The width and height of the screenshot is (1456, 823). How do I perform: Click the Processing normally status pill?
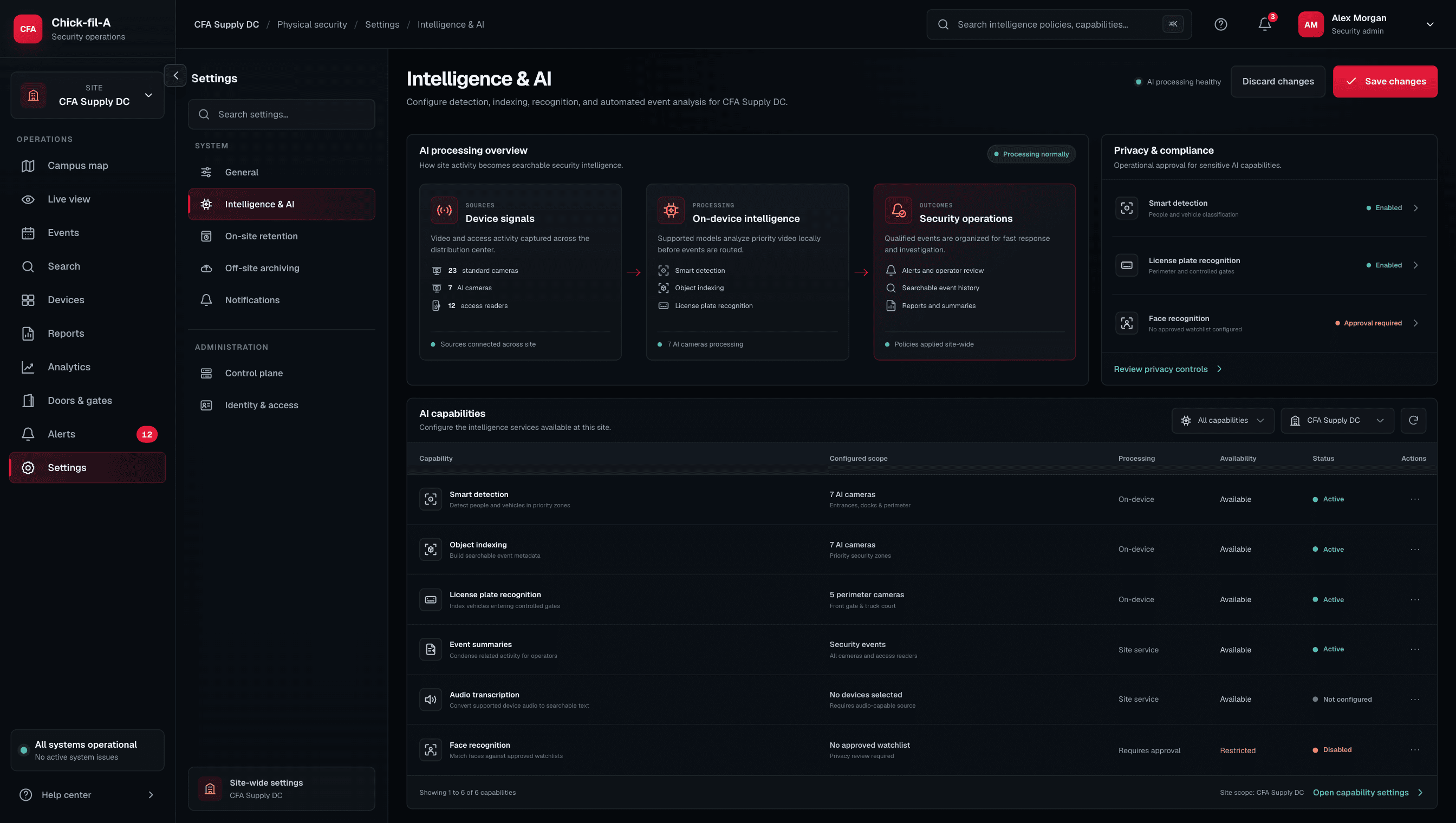click(1031, 154)
